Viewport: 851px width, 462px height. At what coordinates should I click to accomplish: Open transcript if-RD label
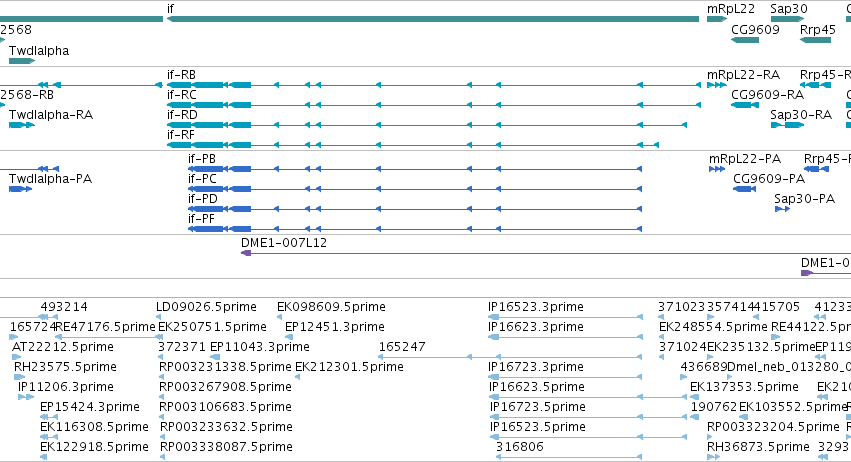(x=182, y=115)
